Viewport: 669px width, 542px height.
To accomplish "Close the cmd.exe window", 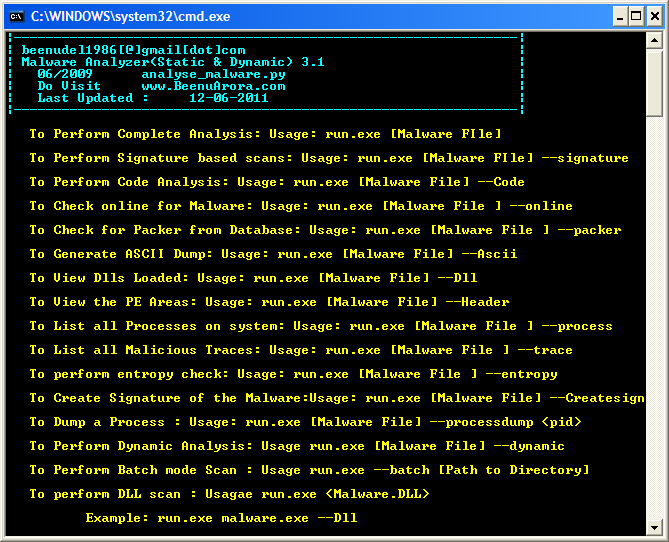I will (655, 17).
